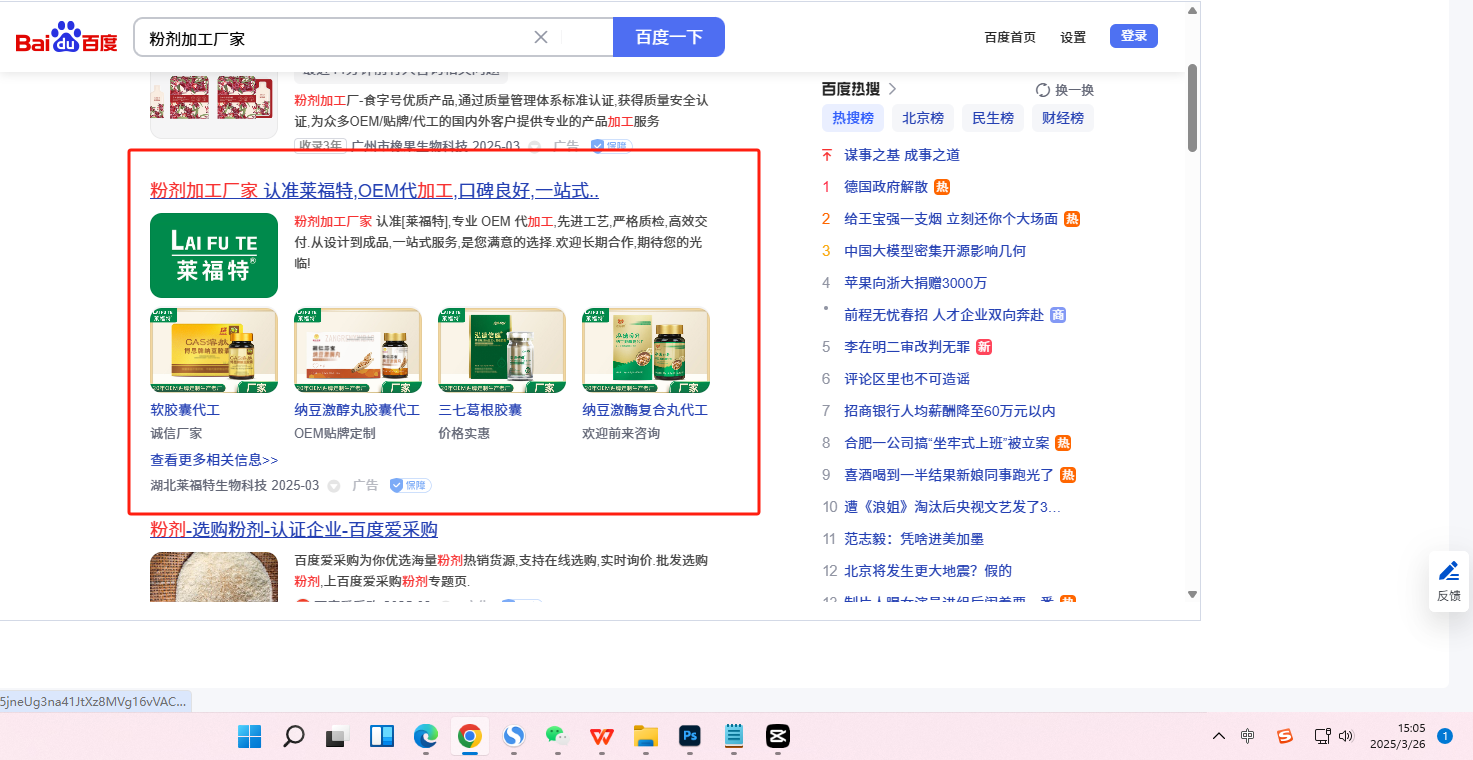Open the notification center badge
This screenshot has width=1473, height=760.
tap(1444, 736)
